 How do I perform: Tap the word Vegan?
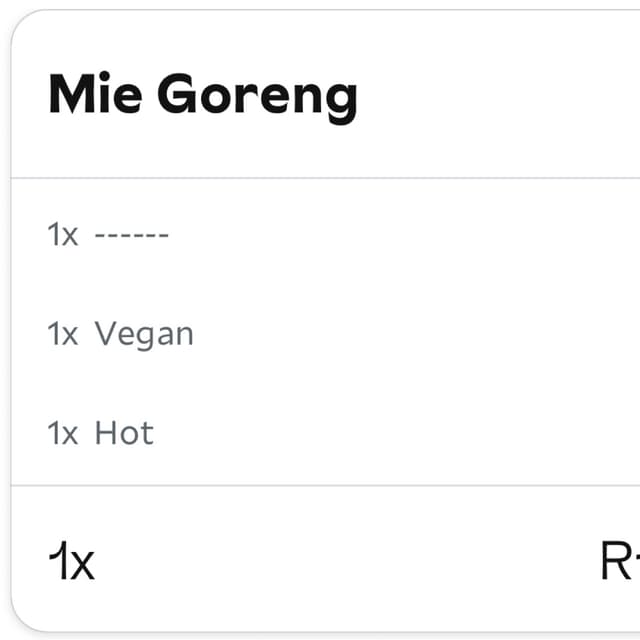pos(144,334)
